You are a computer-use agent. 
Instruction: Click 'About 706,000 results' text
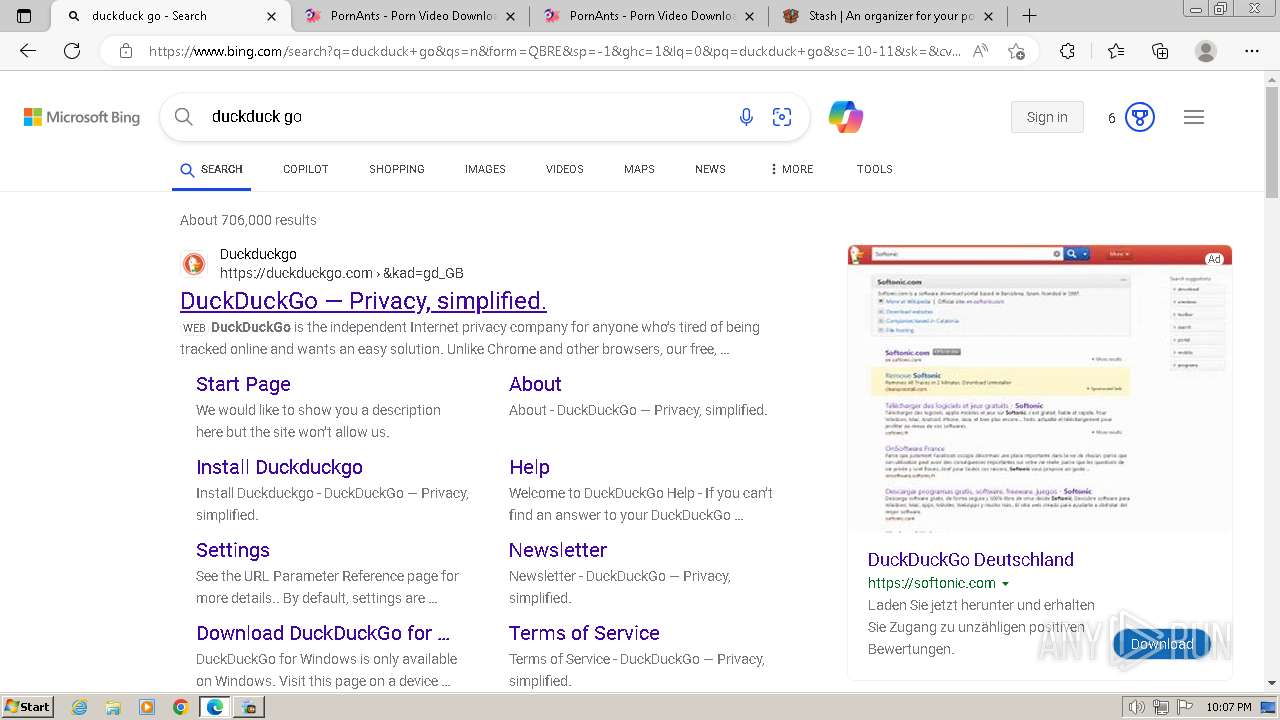coord(248,220)
